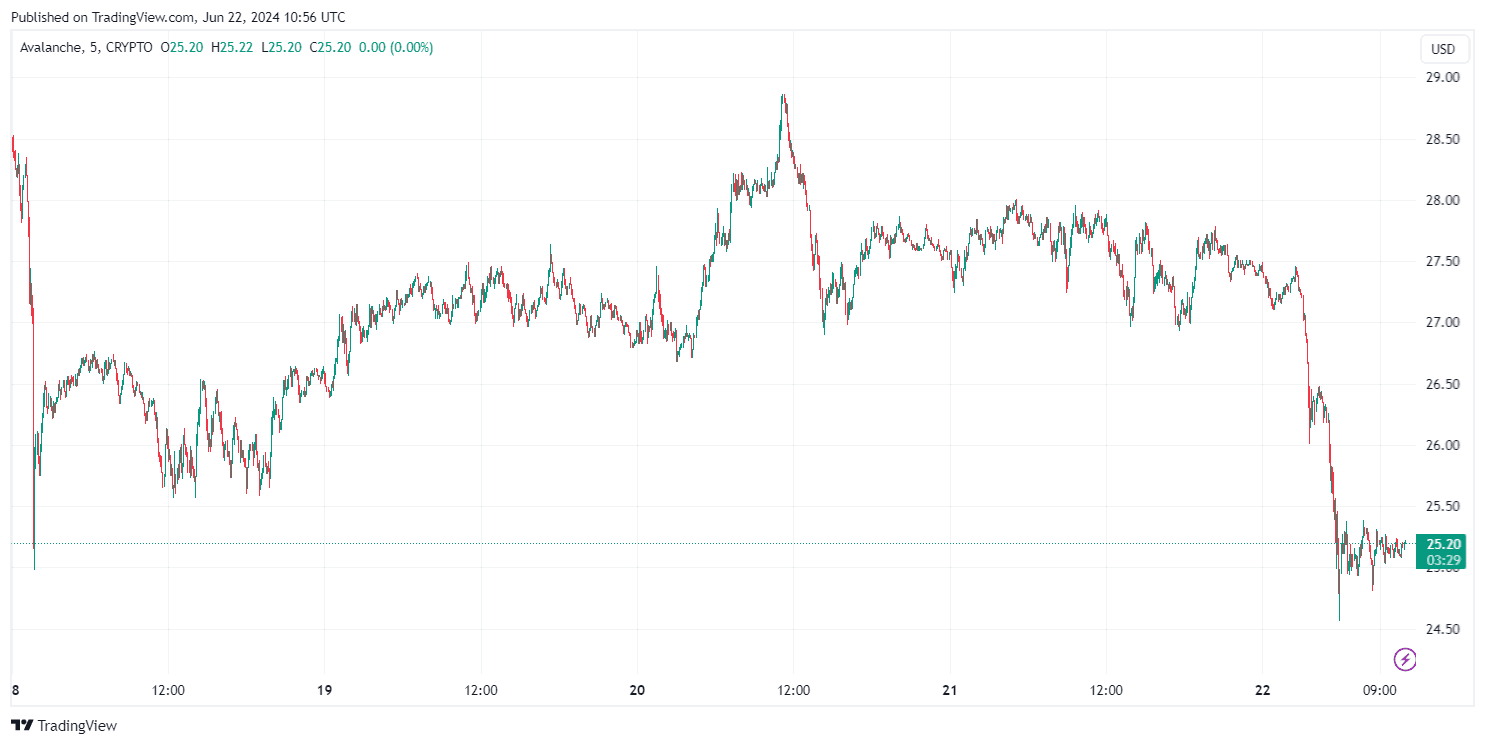Click the 24.50 price axis label

pyautogui.click(x=1443, y=629)
